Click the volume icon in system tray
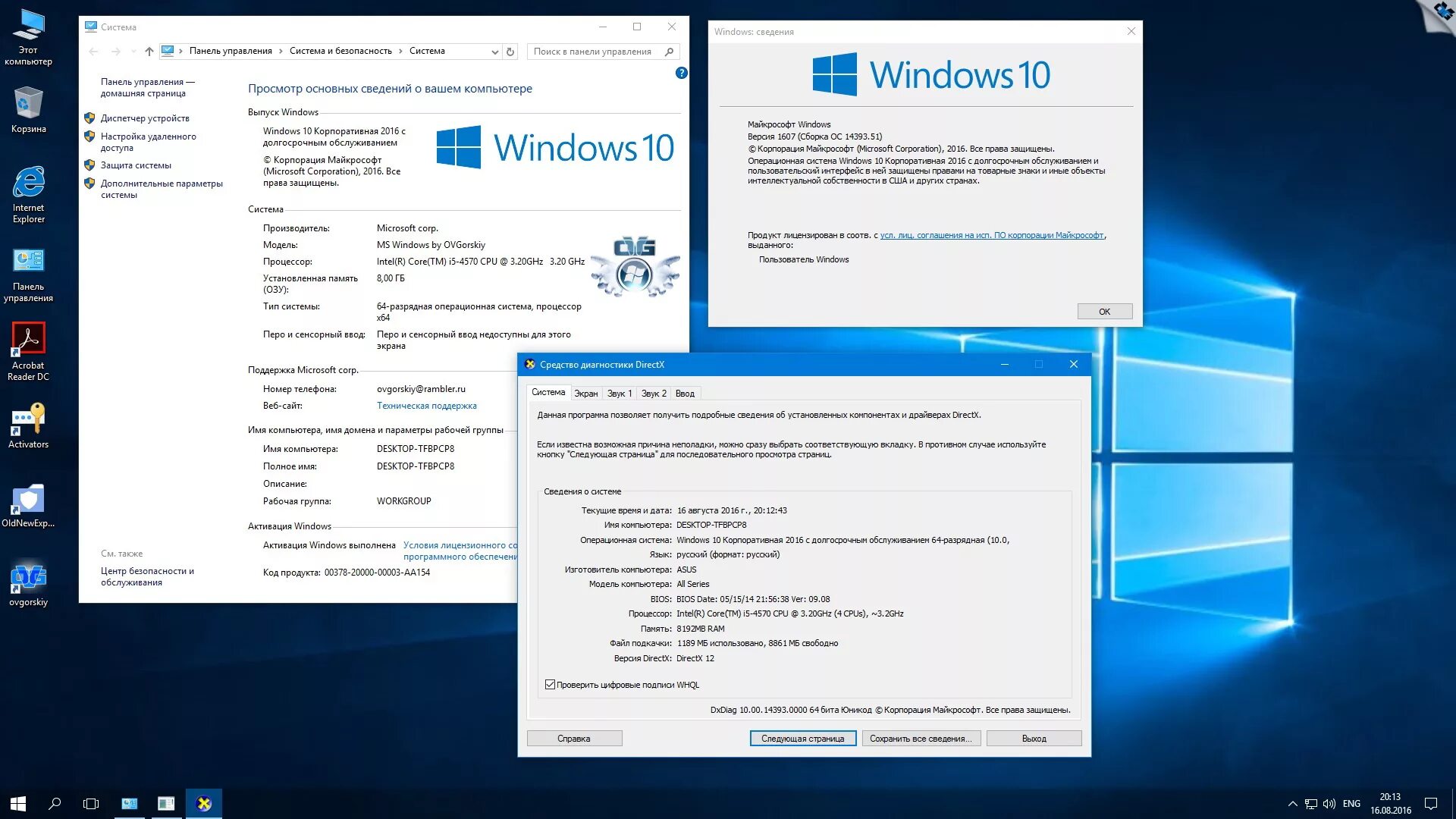The image size is (1456, 819). (x=1329, y=804)
